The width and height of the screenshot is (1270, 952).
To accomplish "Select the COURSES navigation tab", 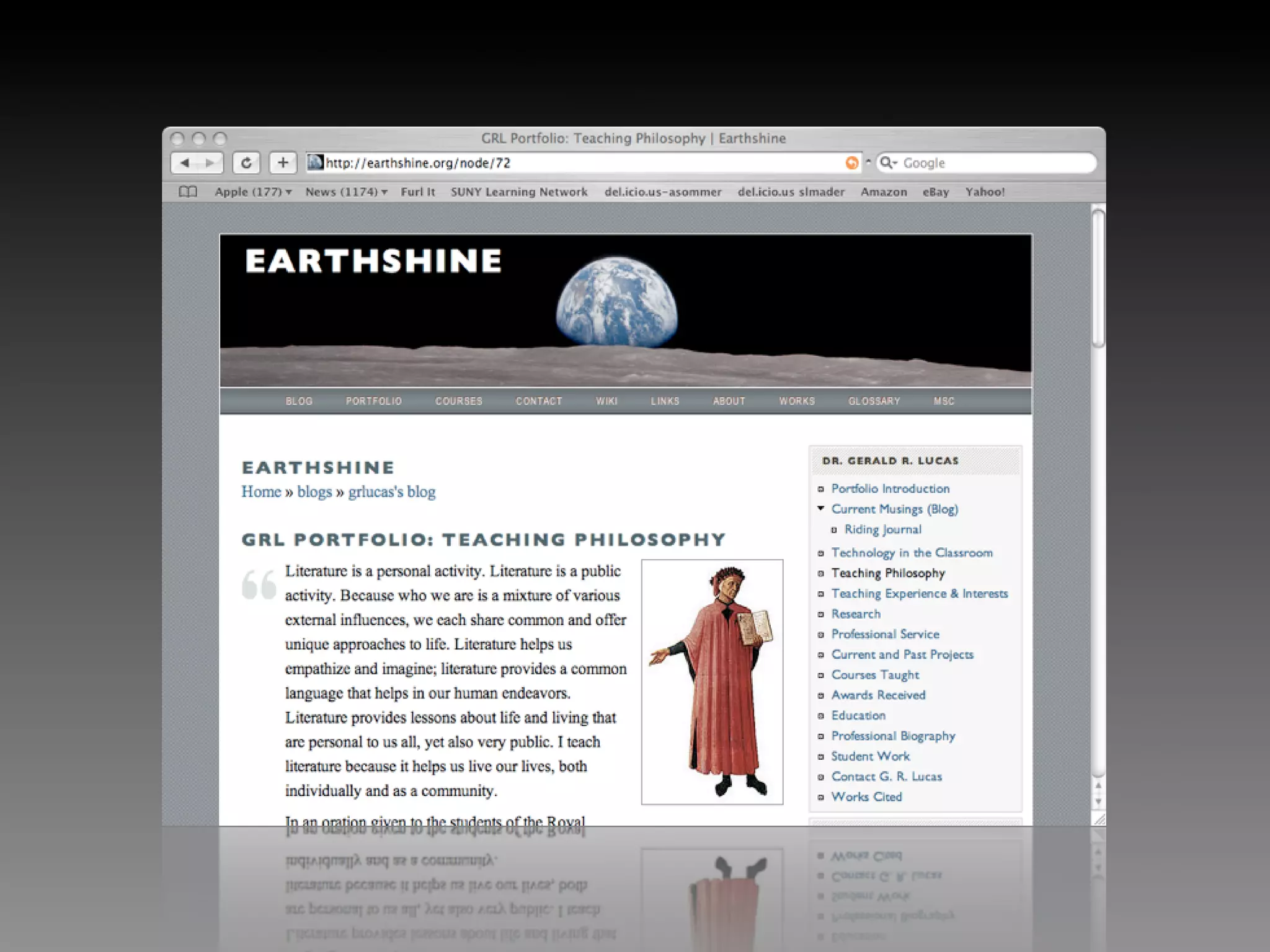I will click(x=459, y=401).
